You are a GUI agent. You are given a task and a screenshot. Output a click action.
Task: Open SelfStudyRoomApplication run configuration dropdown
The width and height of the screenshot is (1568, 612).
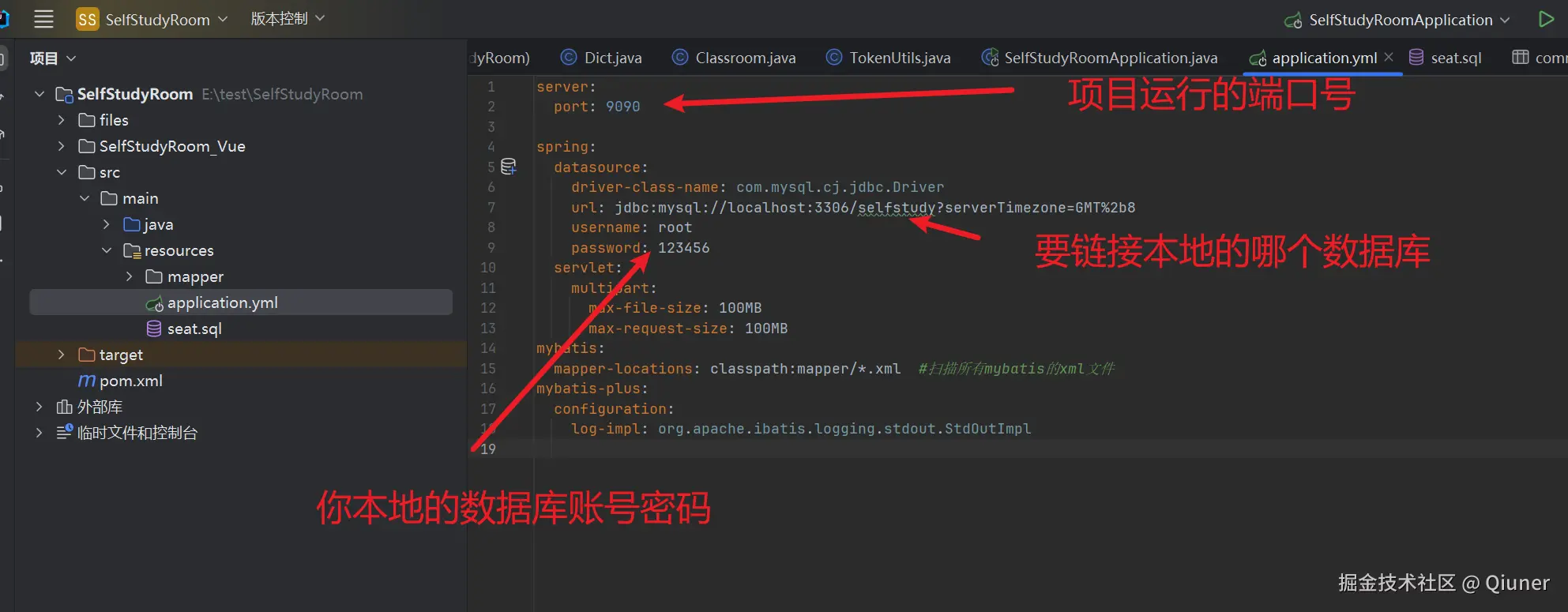[x=1408, y=20]
